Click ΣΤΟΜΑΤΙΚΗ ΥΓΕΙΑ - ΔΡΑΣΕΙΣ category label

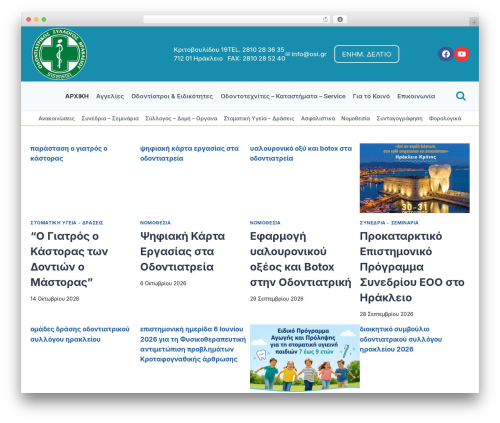click(x=67, y=223)
